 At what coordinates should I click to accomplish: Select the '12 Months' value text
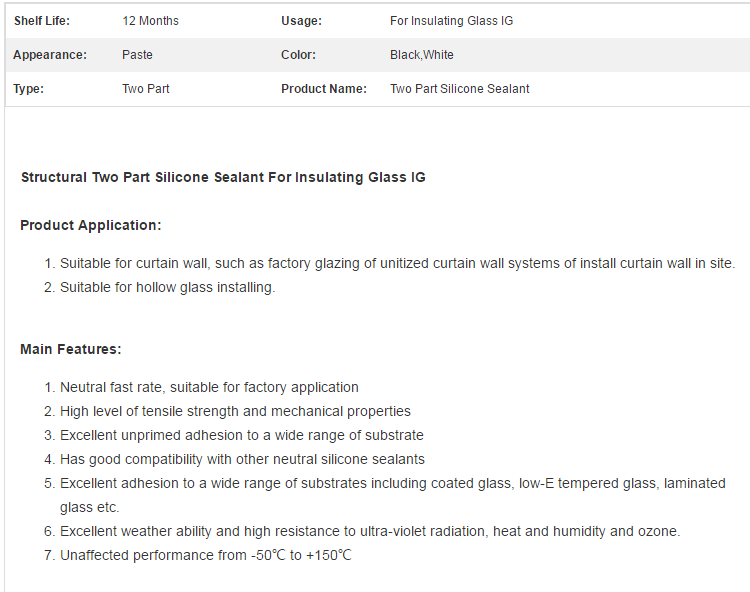tap(150, 21)
